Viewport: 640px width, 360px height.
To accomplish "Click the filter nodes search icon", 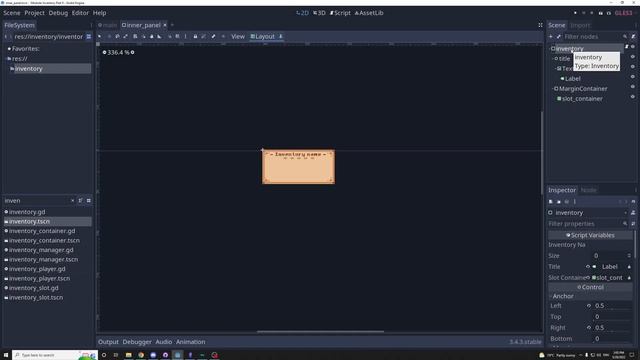I will click(625, 37).
